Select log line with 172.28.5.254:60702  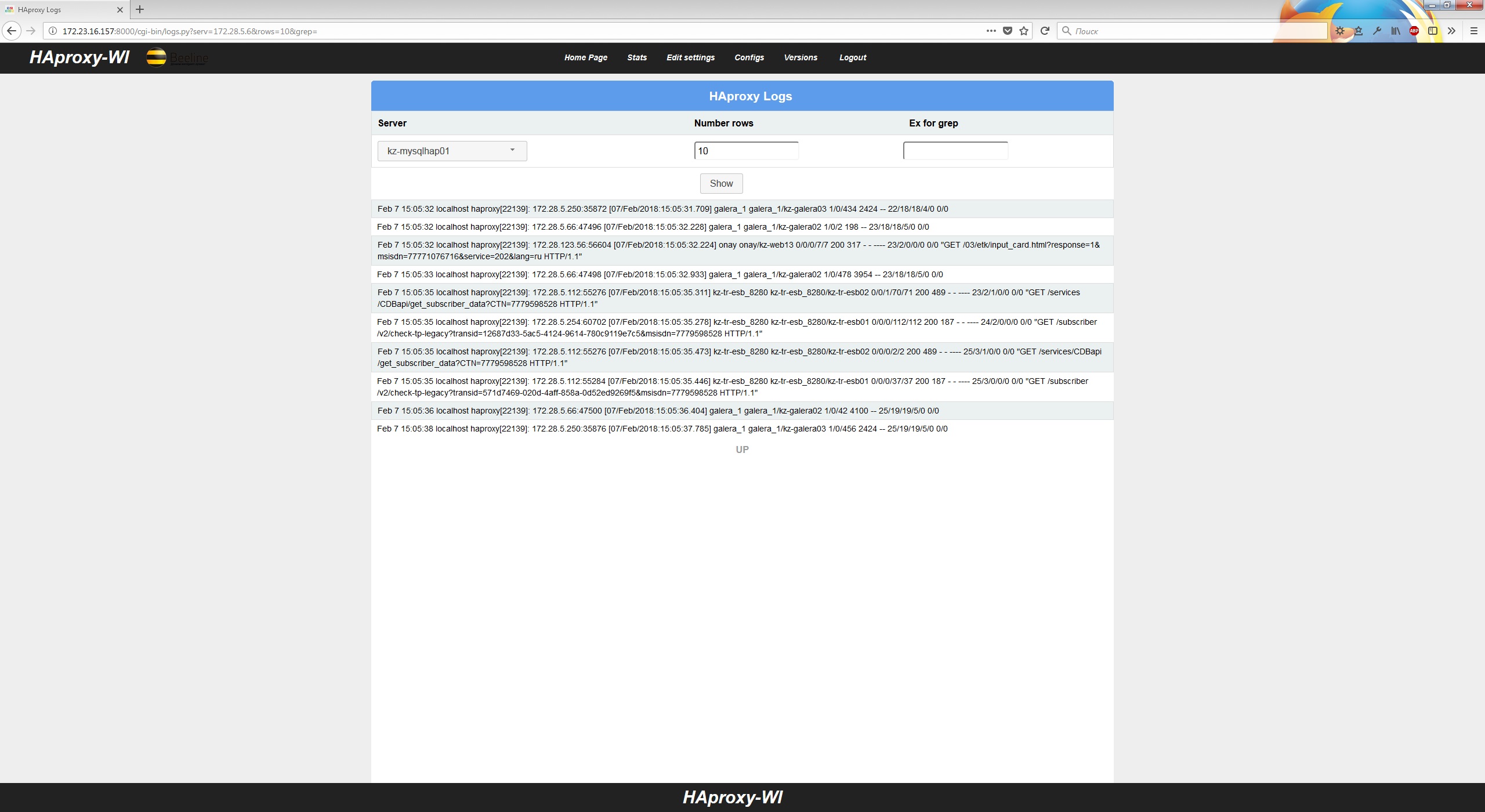pos(742,328)
